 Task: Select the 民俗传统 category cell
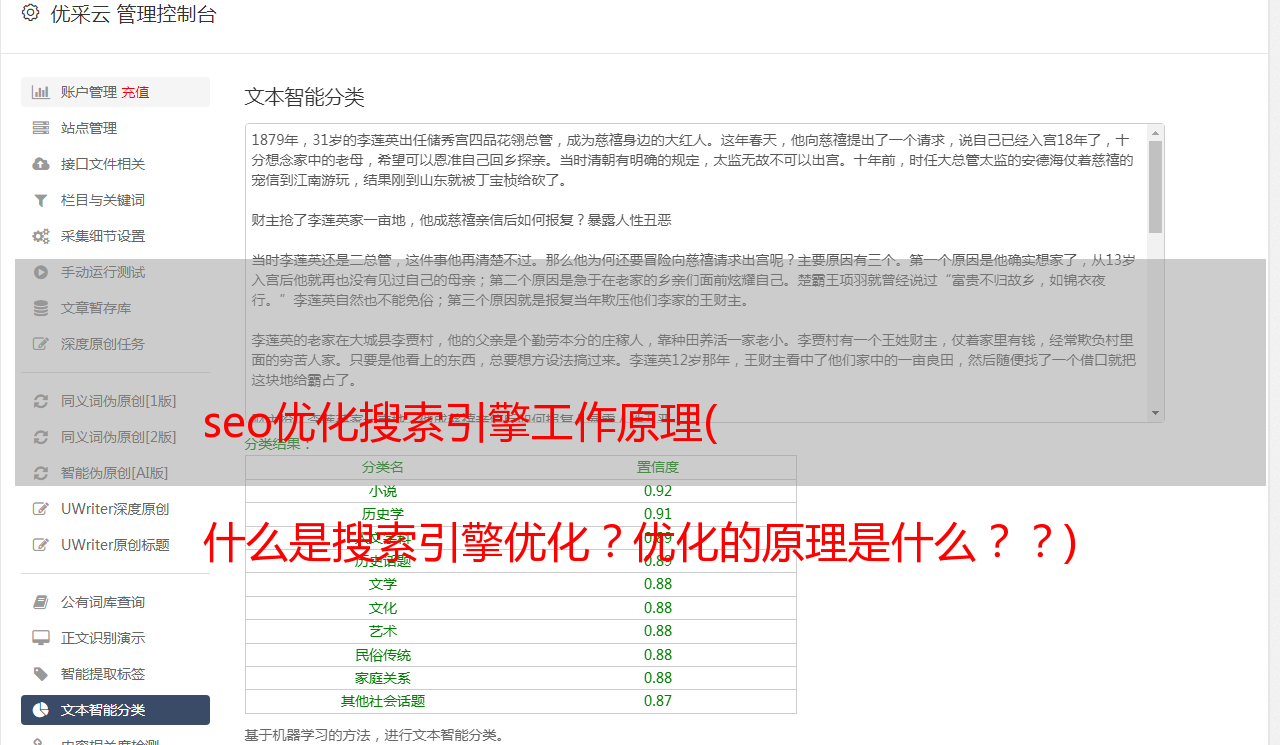click(383, 655)
